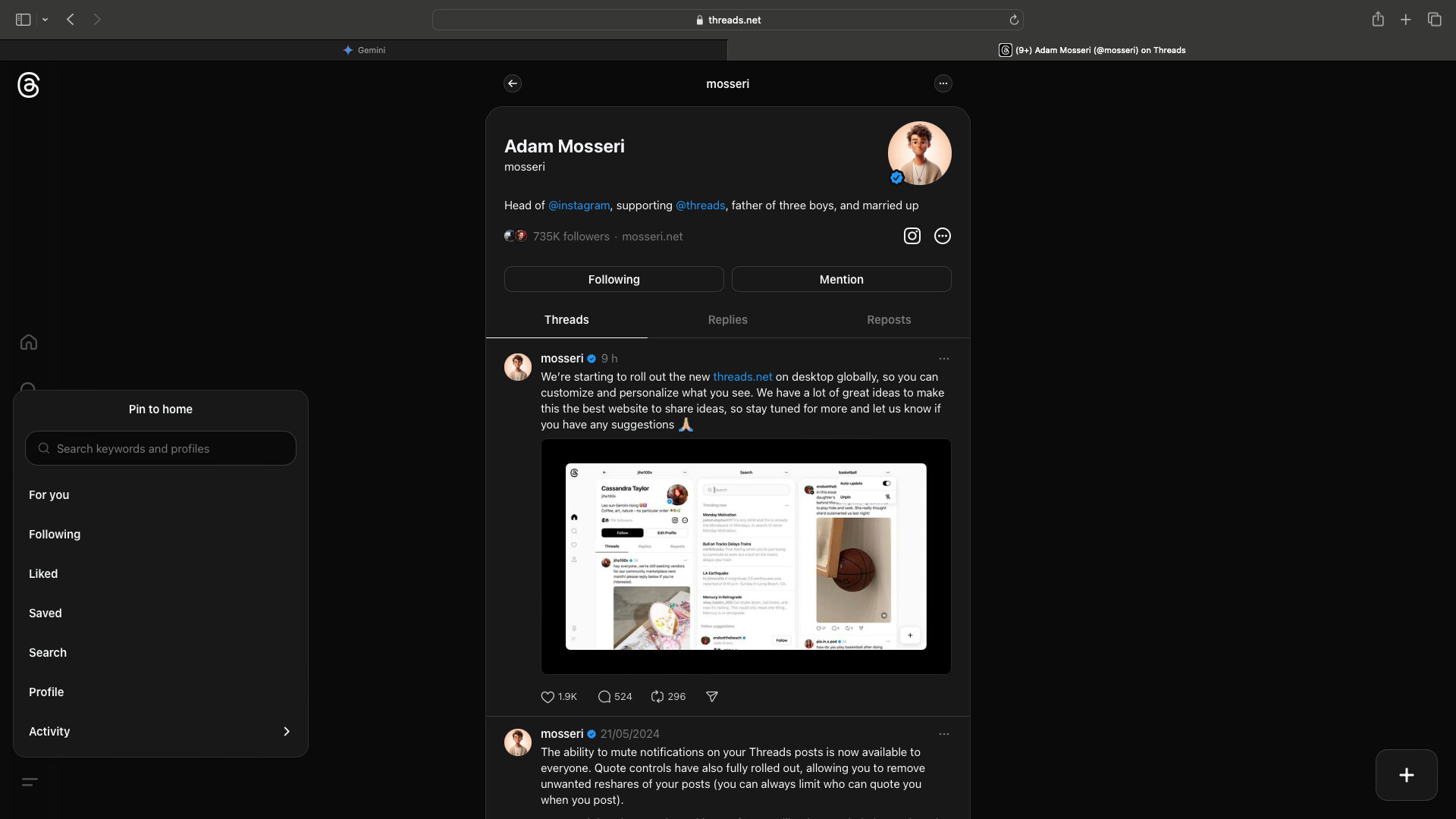Open the mosseri.net website link
Screen dimensions: 1456x819
652,237
